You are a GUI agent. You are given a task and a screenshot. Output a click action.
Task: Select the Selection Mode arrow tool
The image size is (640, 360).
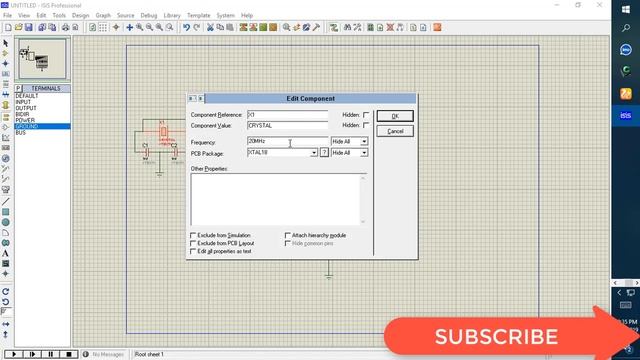coord(5,43)
